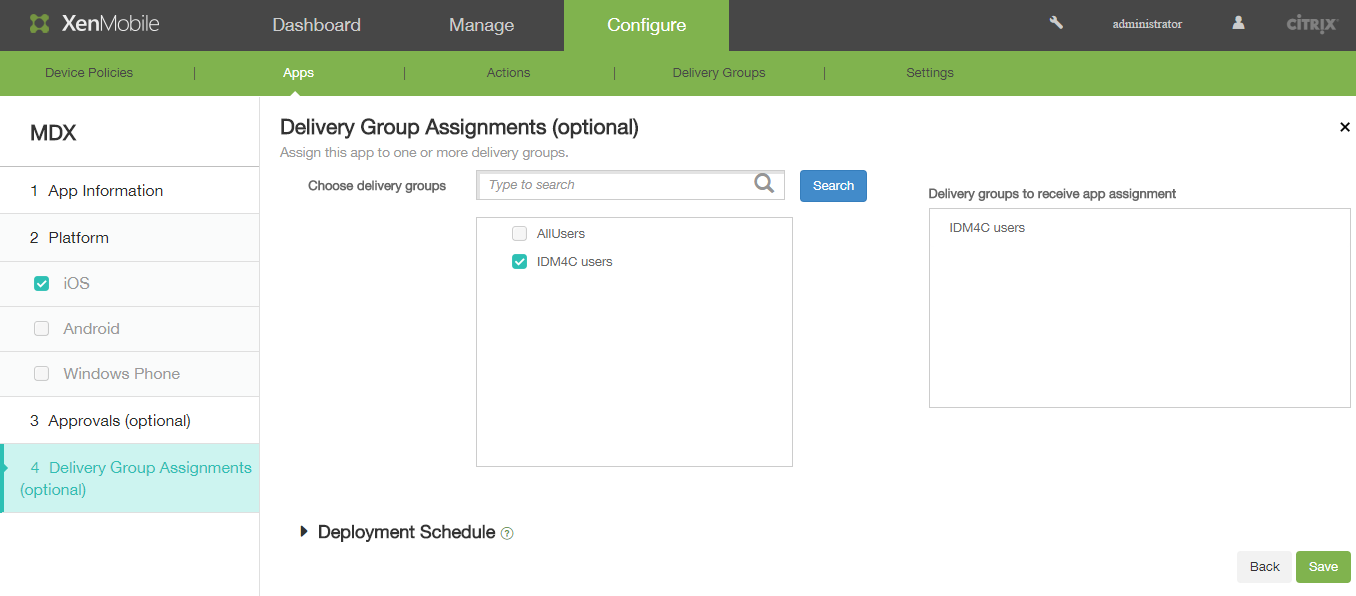This screenshot has width=1356, height=596.
Task: Click the magnifier icon in search box
Action: (764, 184)
